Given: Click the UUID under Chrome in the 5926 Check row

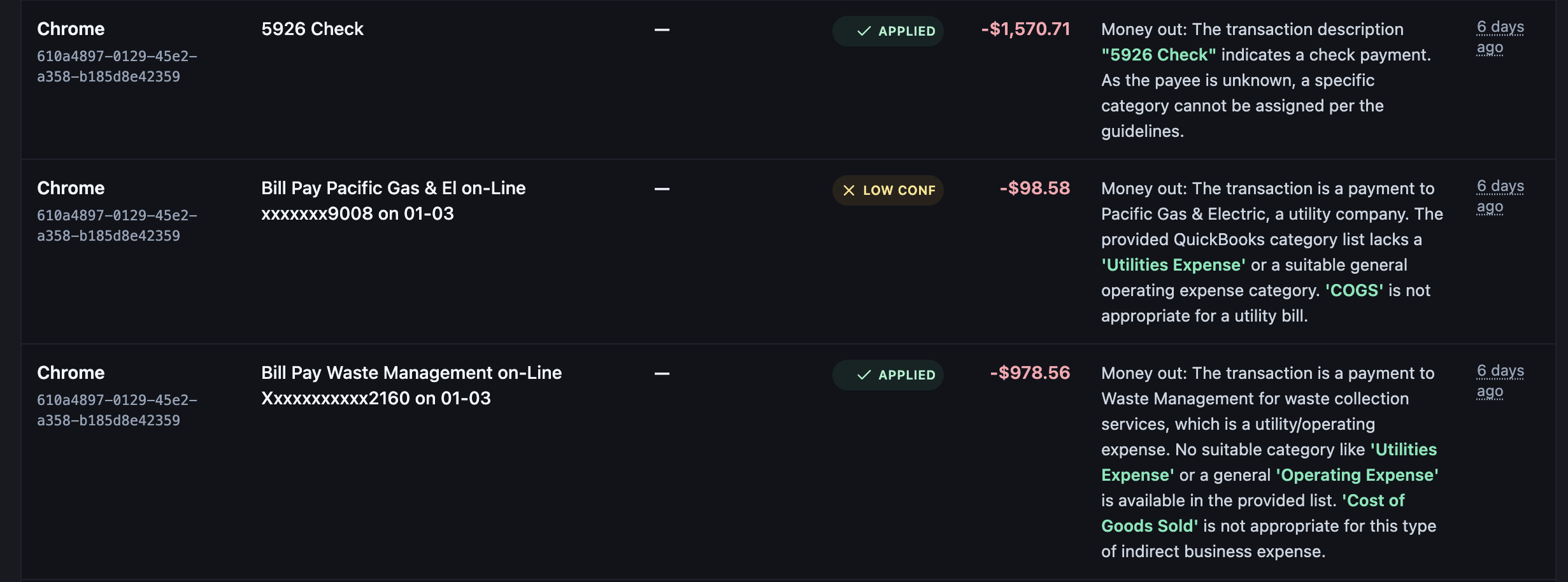Looking at the screenshot, I should 117,66.
